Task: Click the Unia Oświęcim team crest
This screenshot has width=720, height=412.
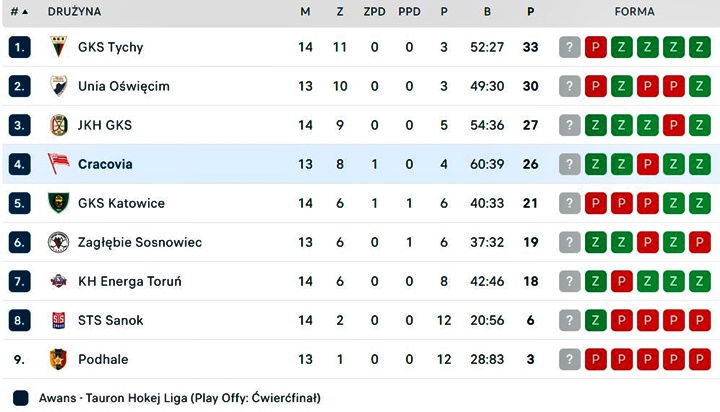Action: tap(58, 86)
